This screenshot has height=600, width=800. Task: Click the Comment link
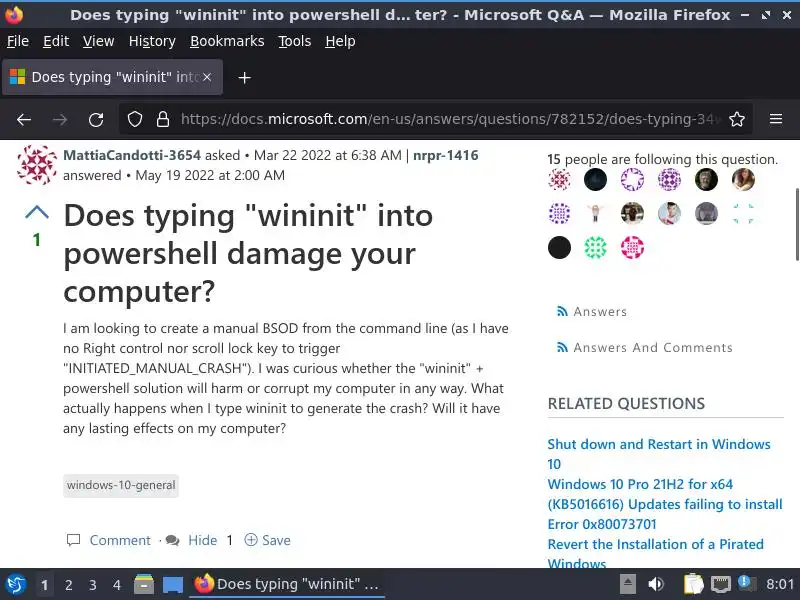120,540
